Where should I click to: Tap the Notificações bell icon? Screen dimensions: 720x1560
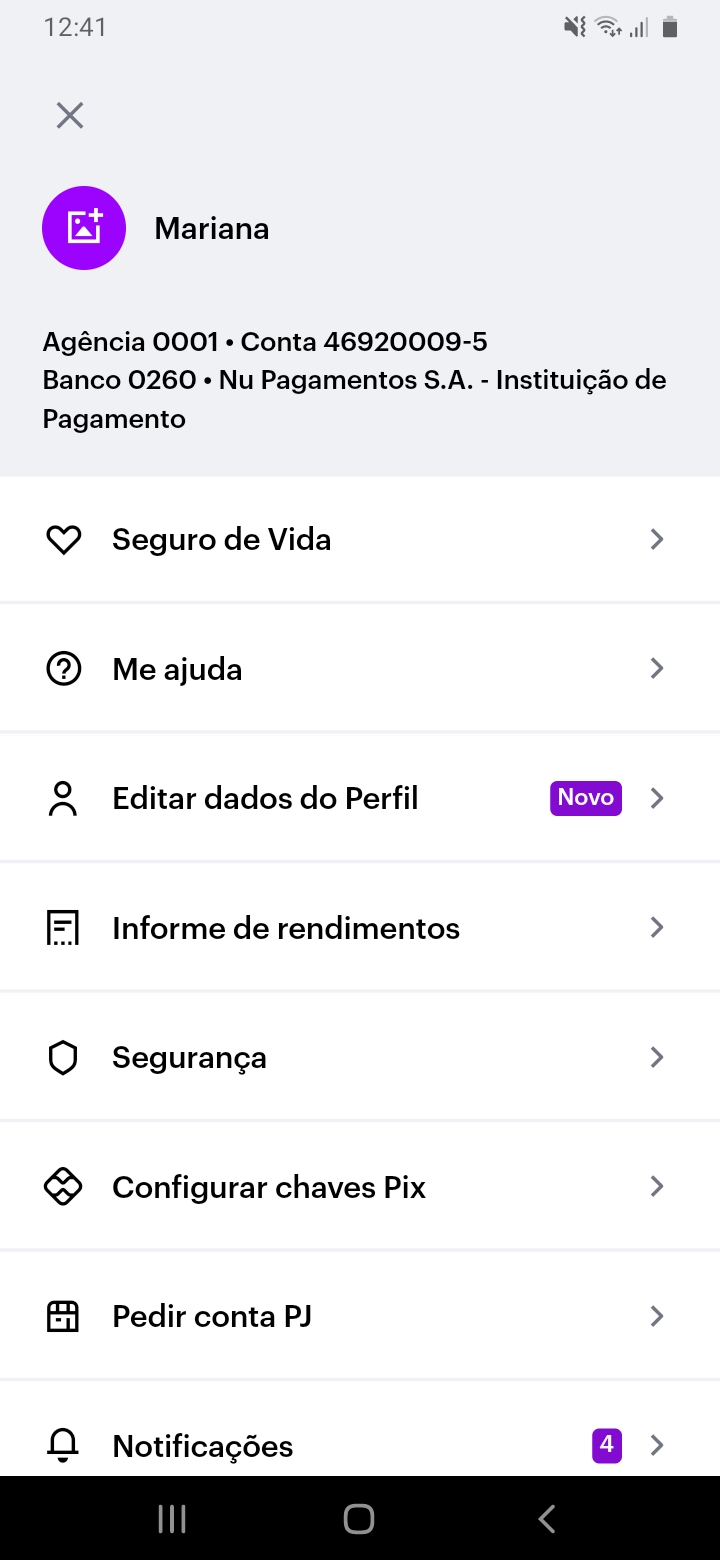coord(63,1445)
